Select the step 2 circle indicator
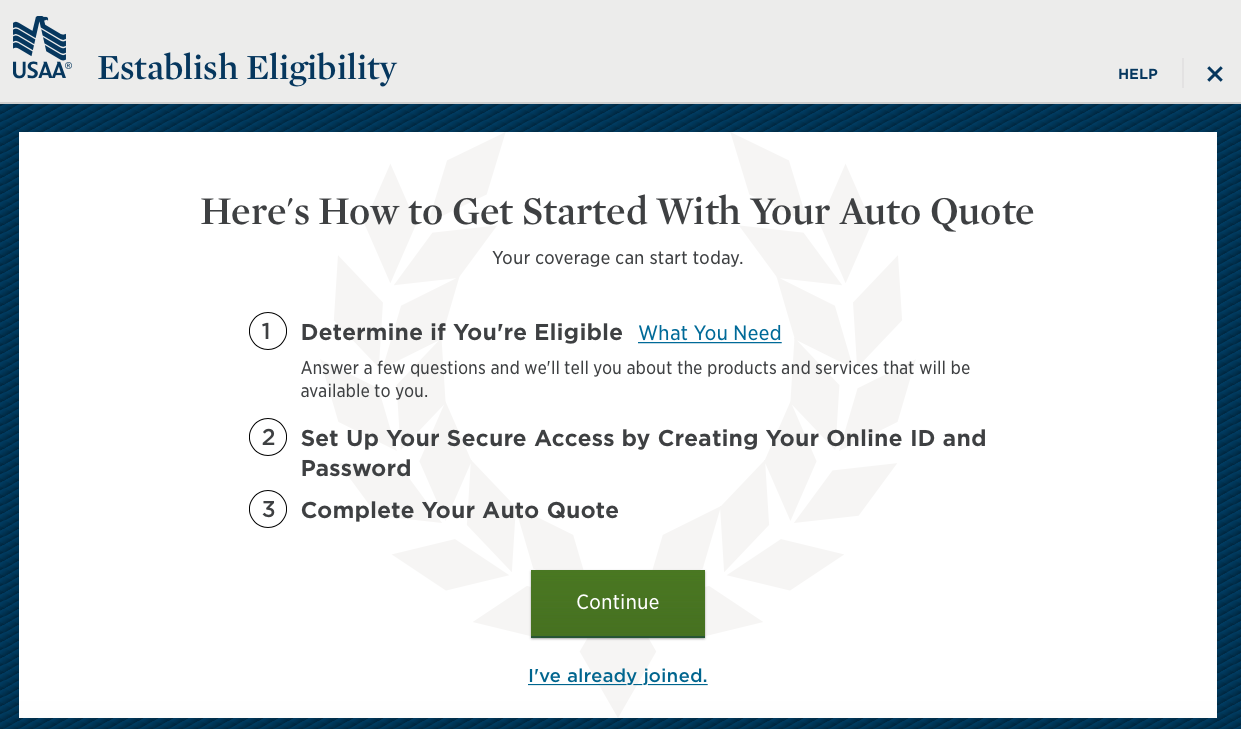The height and width of the screenshot is (729, 1241). click(267, 437)
